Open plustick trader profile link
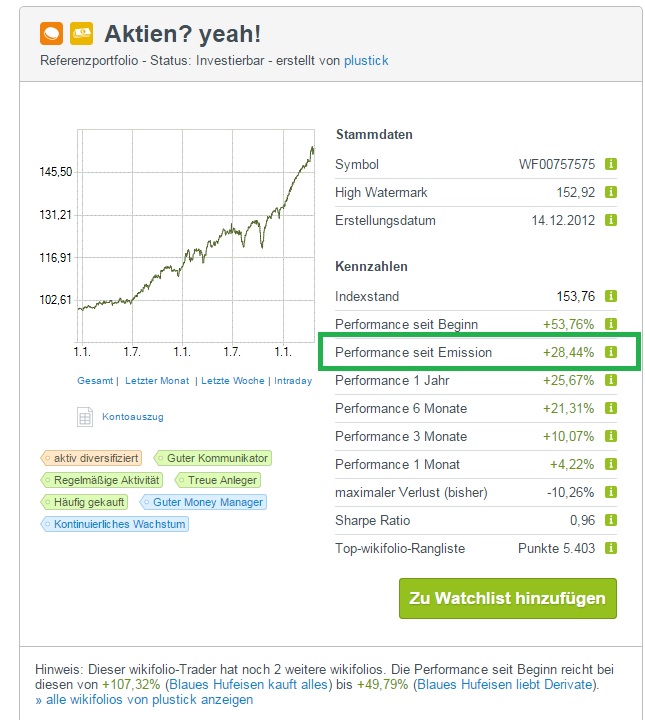Viewport: 645px width, 720px height. [366, 60]
